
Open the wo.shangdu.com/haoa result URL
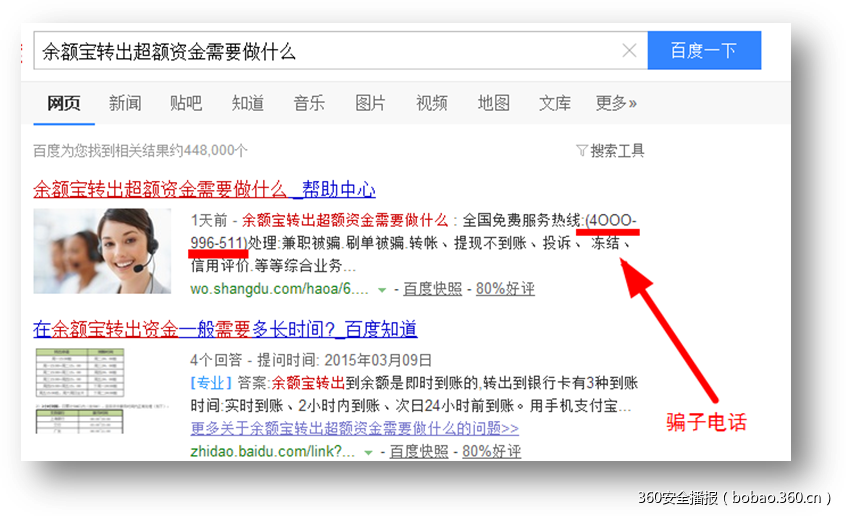[x=279, y=289]
